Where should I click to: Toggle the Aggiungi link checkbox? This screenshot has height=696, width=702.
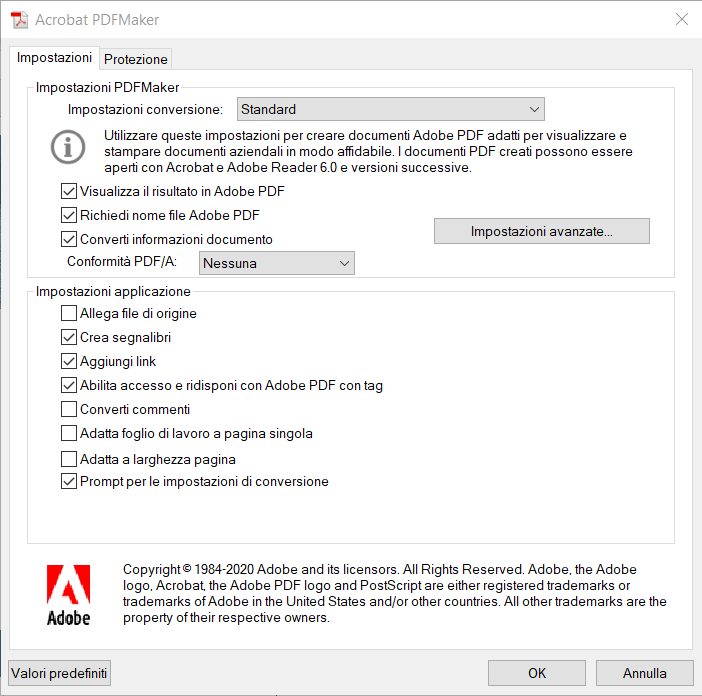(x=69, y=362)
